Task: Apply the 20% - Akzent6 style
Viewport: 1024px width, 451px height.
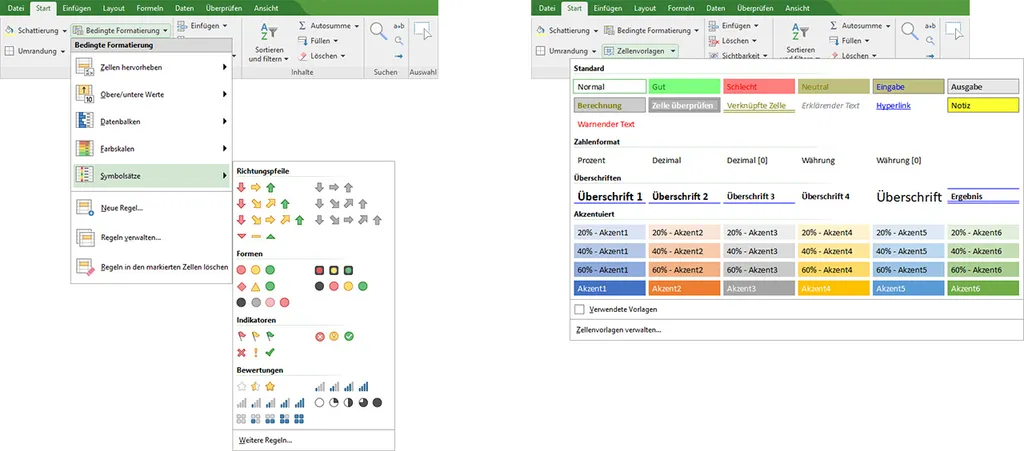Action: [983, 232]
